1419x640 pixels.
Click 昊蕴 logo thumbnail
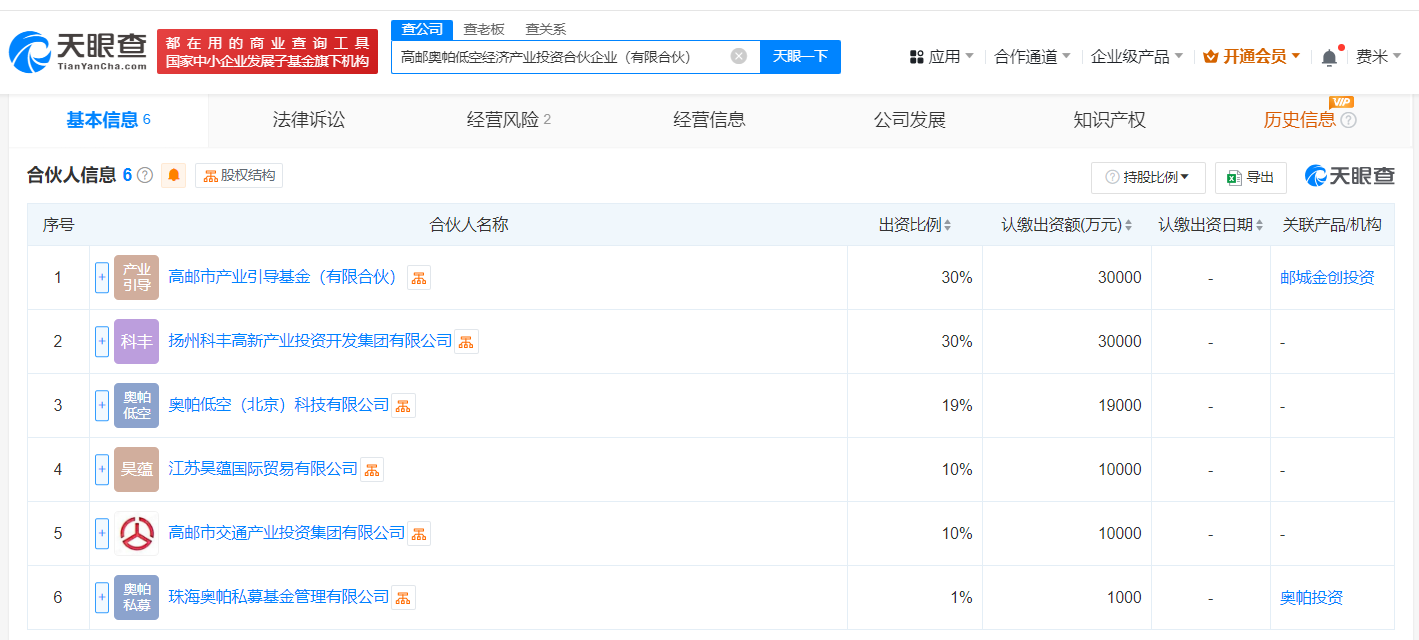point(136,469)
